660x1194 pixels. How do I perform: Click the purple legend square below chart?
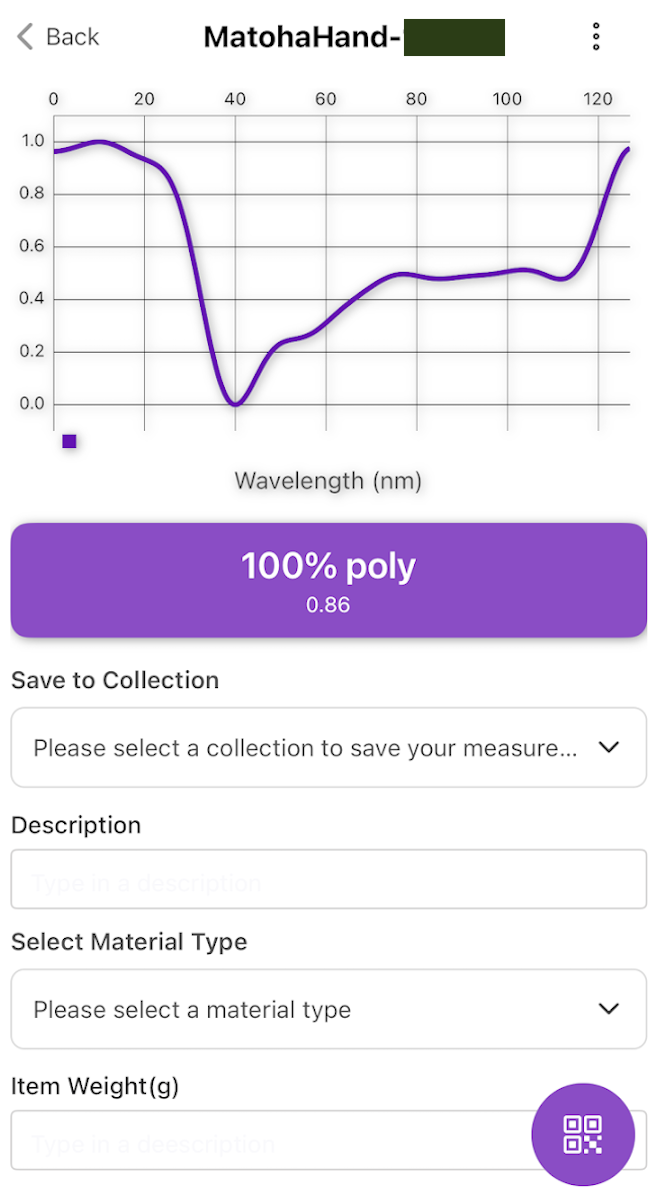click(x=69, y=441)
